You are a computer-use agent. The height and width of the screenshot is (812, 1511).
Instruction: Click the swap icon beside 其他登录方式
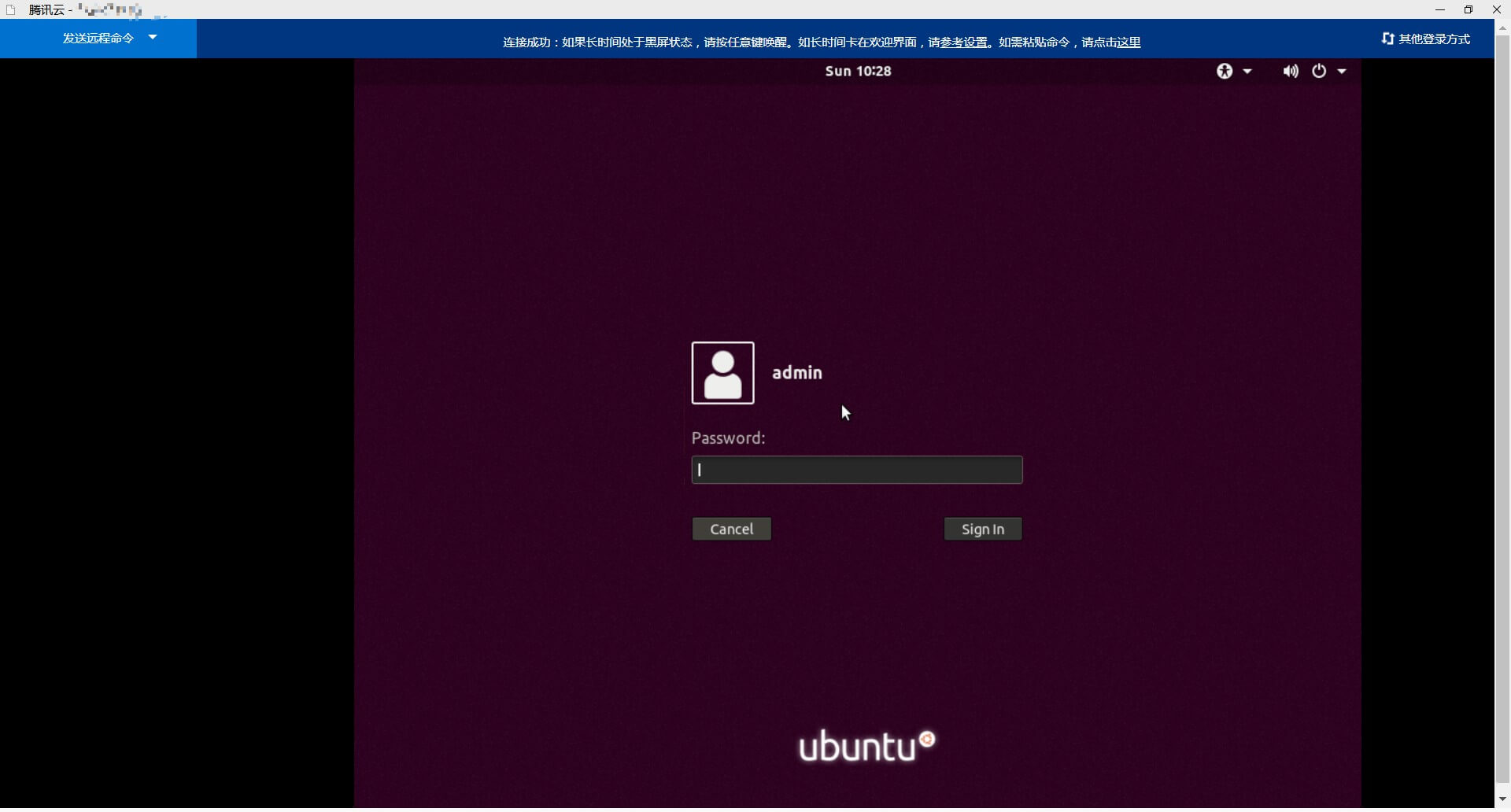coord(1387,39)
